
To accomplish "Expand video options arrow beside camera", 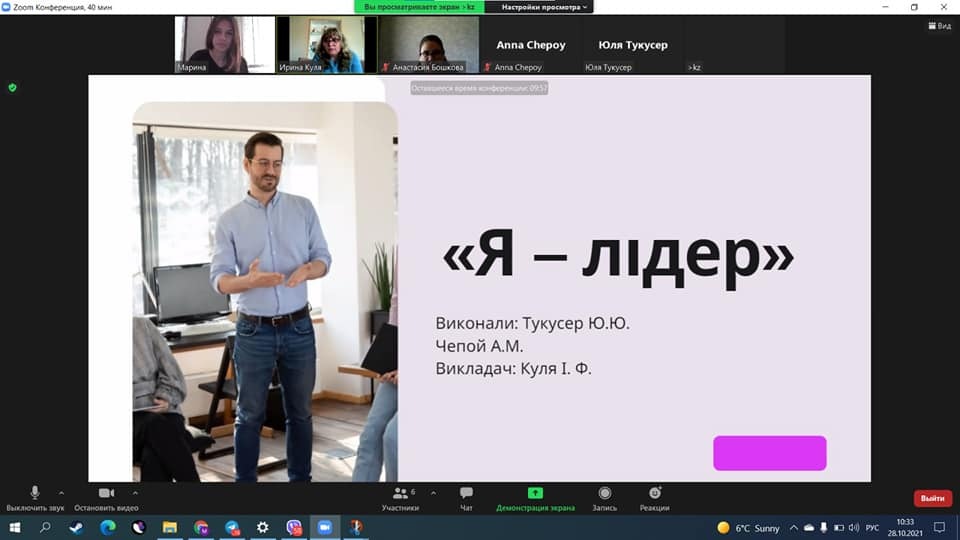I will coord(136,492).
